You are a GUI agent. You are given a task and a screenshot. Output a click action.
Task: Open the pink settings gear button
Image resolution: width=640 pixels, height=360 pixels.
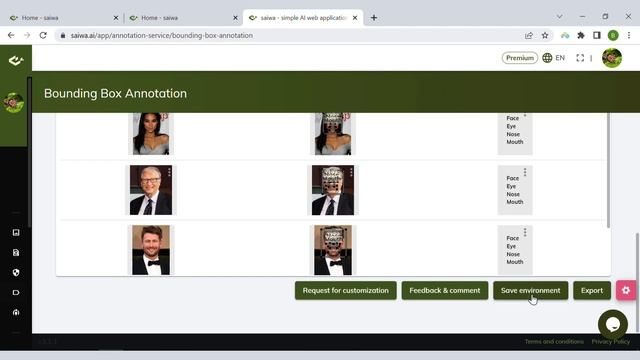coord(626,290)
